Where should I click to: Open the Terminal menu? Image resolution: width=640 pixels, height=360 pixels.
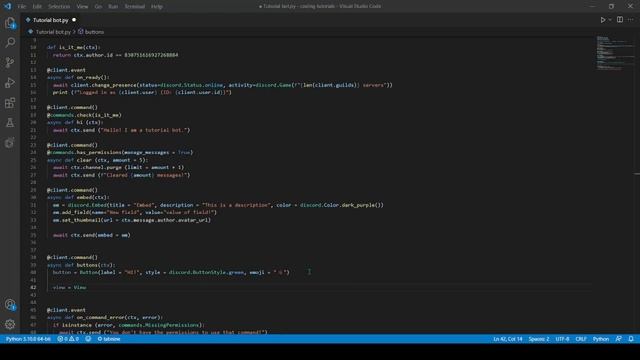point(135,7)
